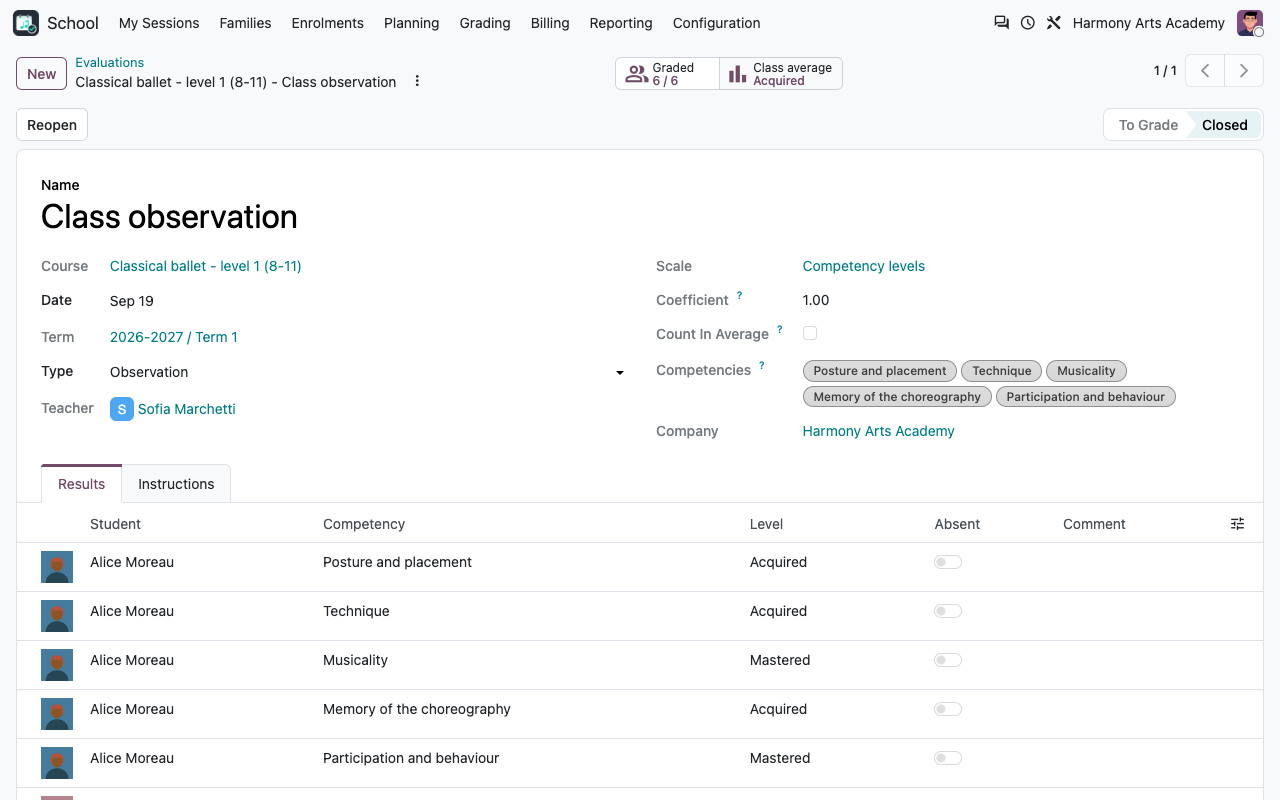Select the To Grade status stage
Image resolution: width=1280 pixels, height=800 pixels.
tap(1147, 125)
